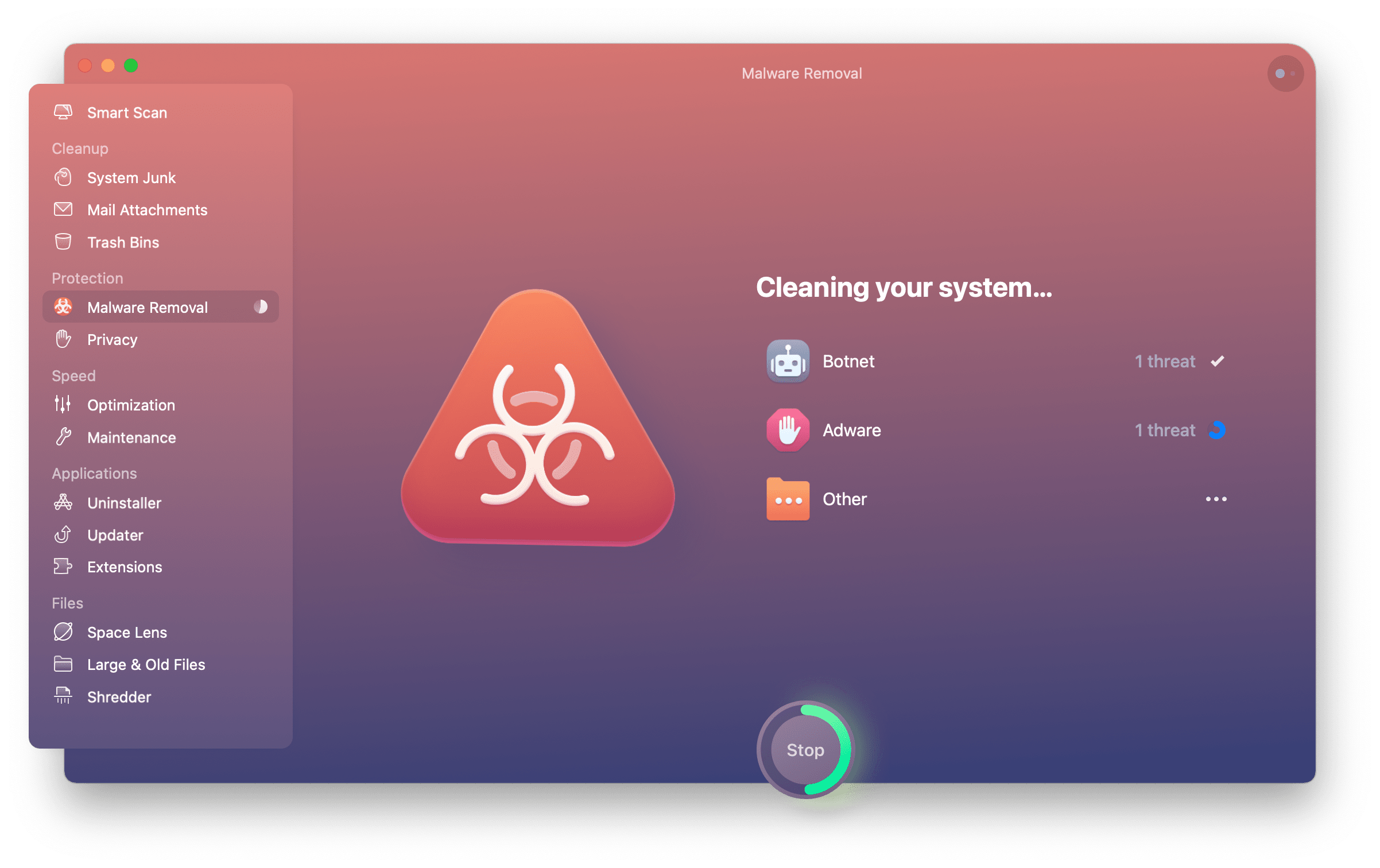Click the Space Lens sidebar icon
The image size is (1380, 868).
62,632
